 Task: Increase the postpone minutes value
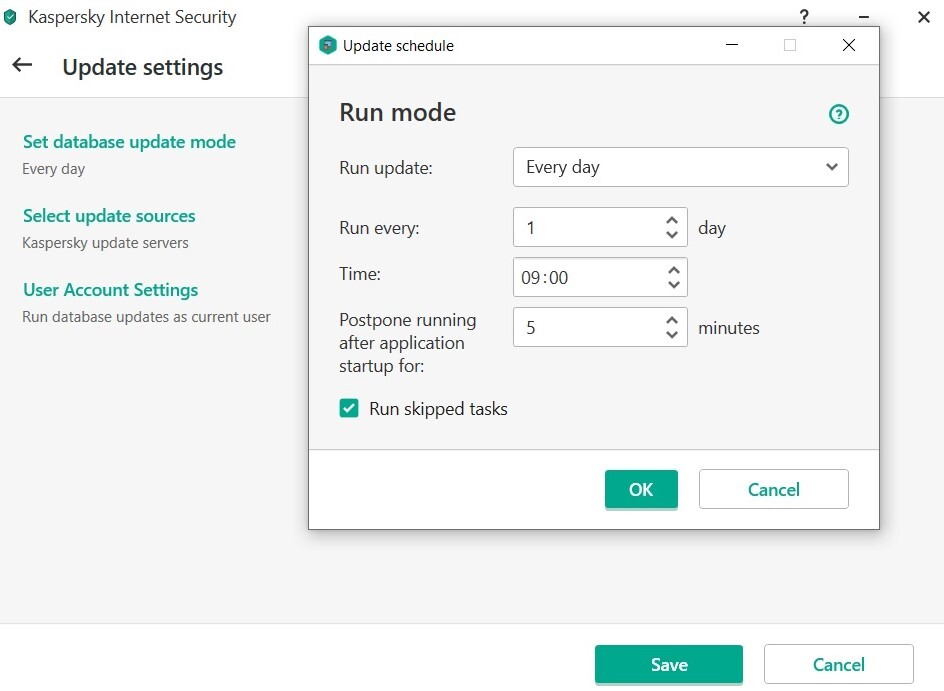(672, 321)
